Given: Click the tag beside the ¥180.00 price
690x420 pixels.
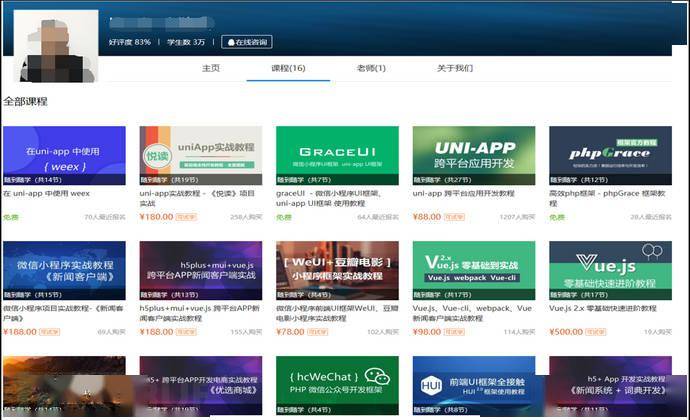Looking at the screenshot, I should click(186, 217).
